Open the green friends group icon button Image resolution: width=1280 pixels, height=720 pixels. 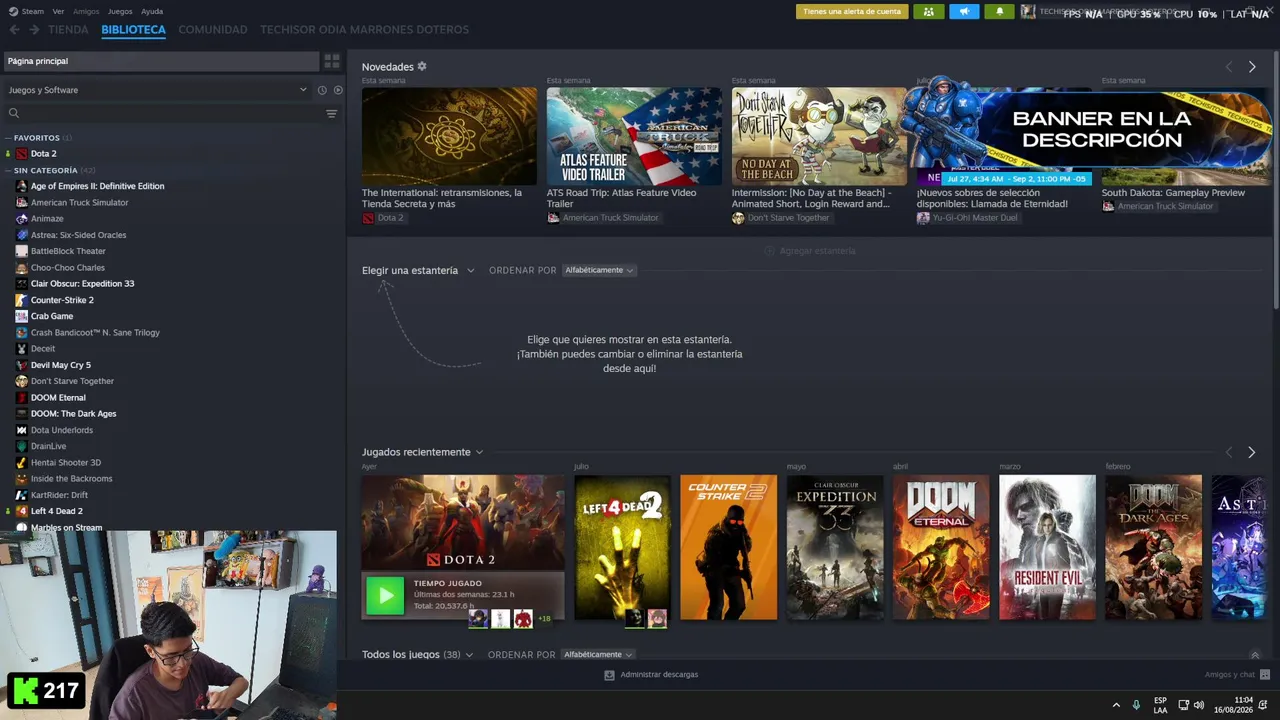tap(928, 12)
